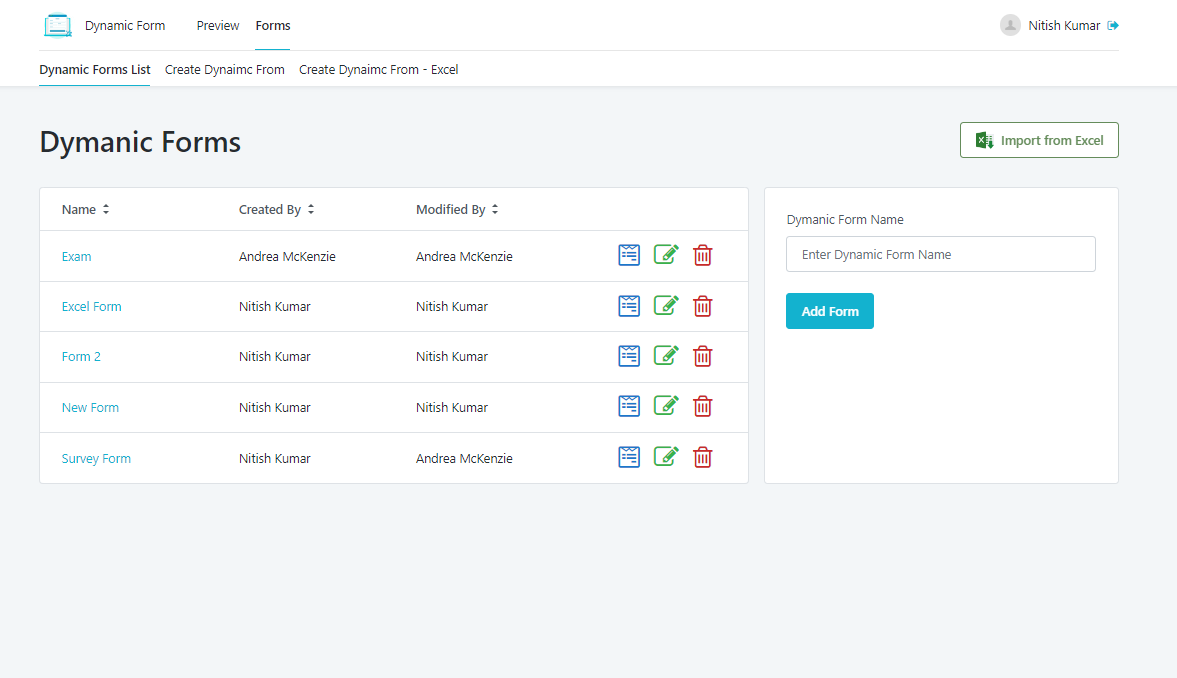Click the Excel icon on Import from Excel
The width and height of the screenshot is (1177, 678).
pos(984,140)
